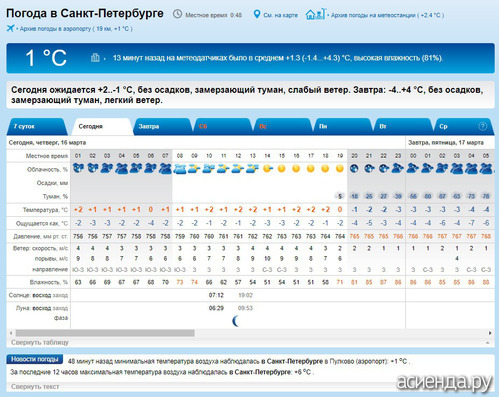Open the Пн forecast tab

[x=342, y=127]
